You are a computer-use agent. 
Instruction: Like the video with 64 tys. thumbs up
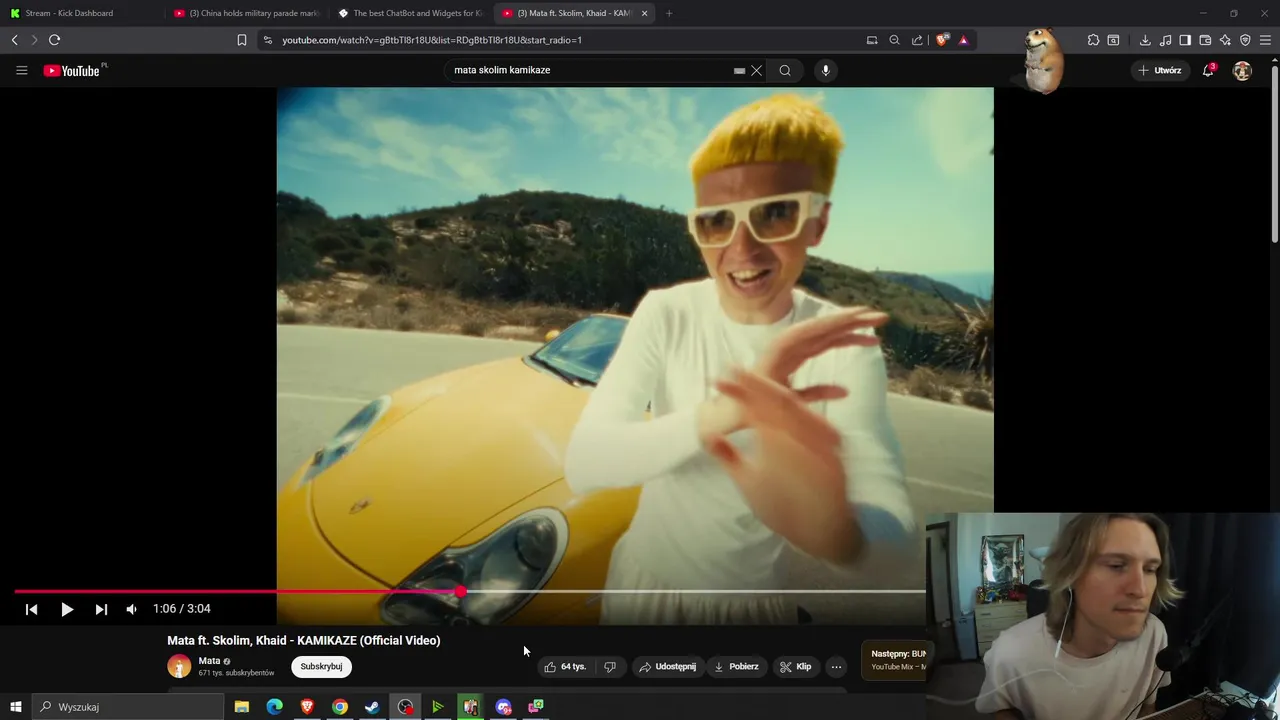click(x=565, y=667)
